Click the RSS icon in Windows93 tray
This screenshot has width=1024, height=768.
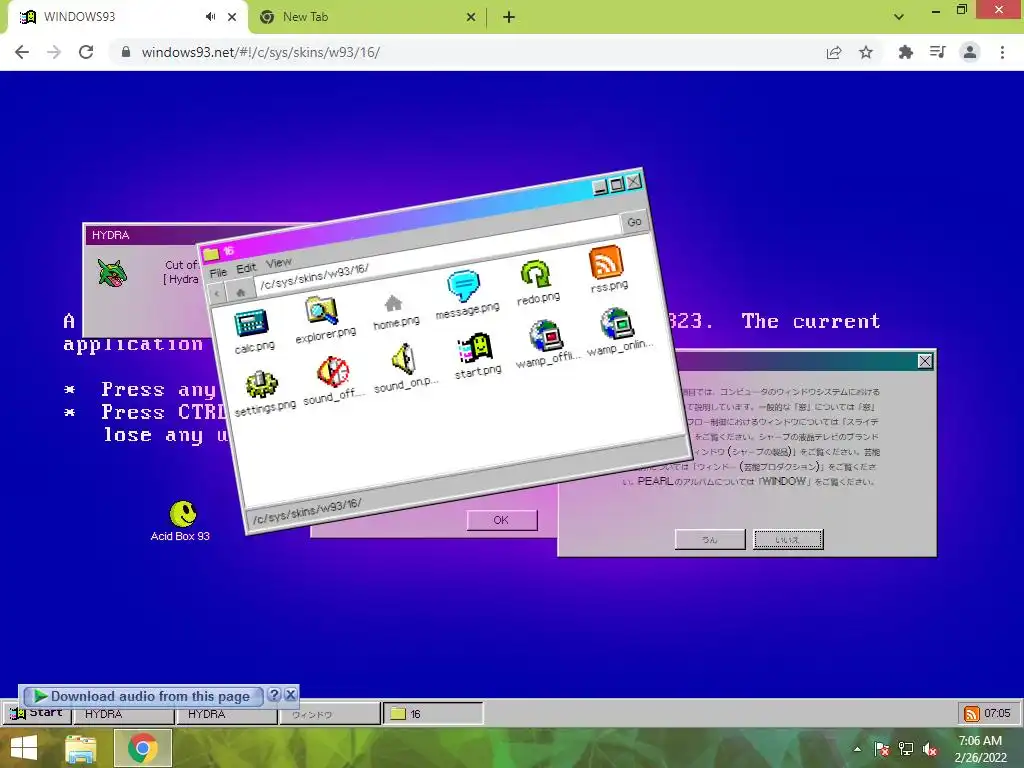click(972, 714)
